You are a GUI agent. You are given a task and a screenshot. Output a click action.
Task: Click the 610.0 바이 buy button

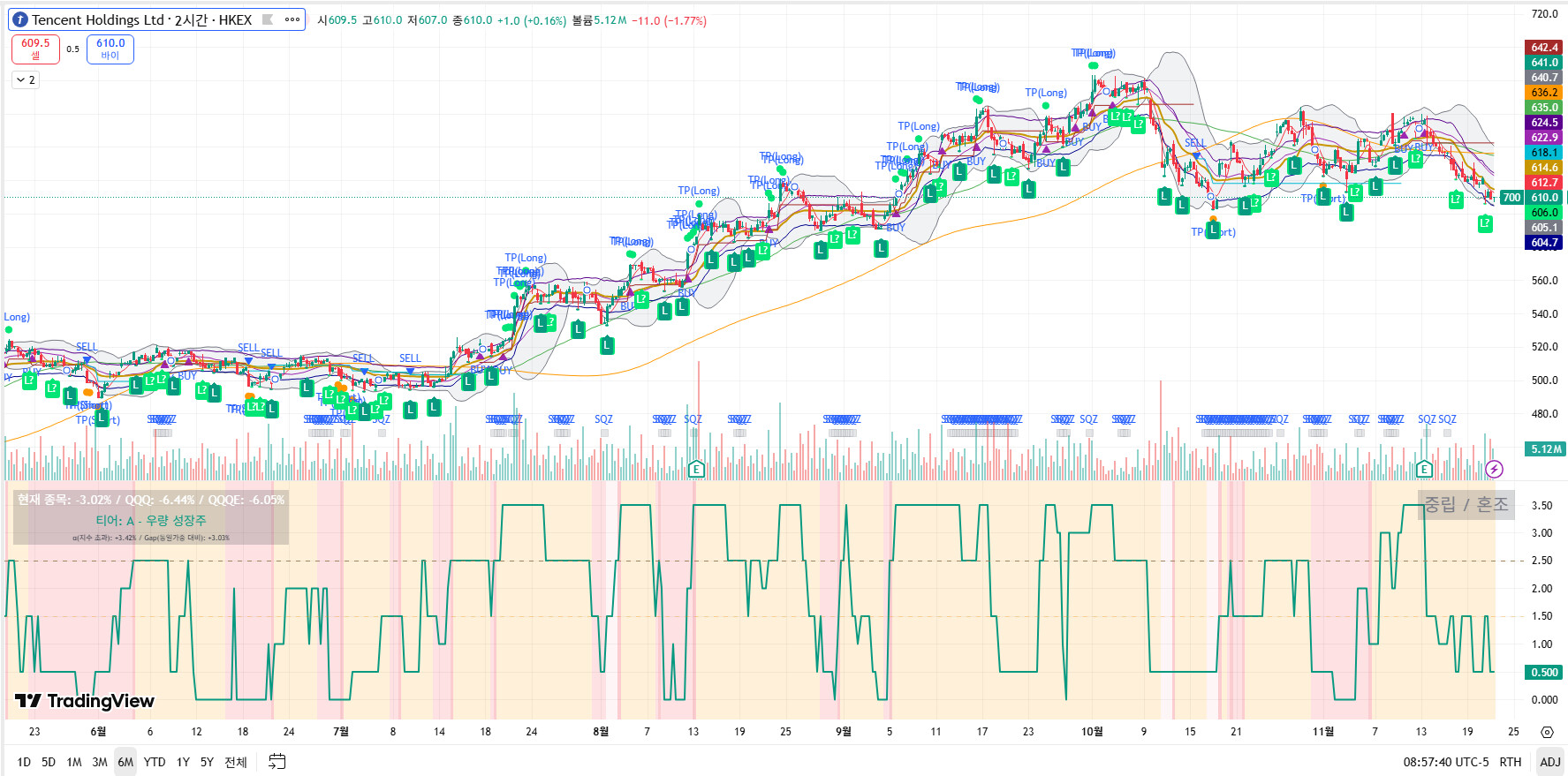[x=110, y=49]
